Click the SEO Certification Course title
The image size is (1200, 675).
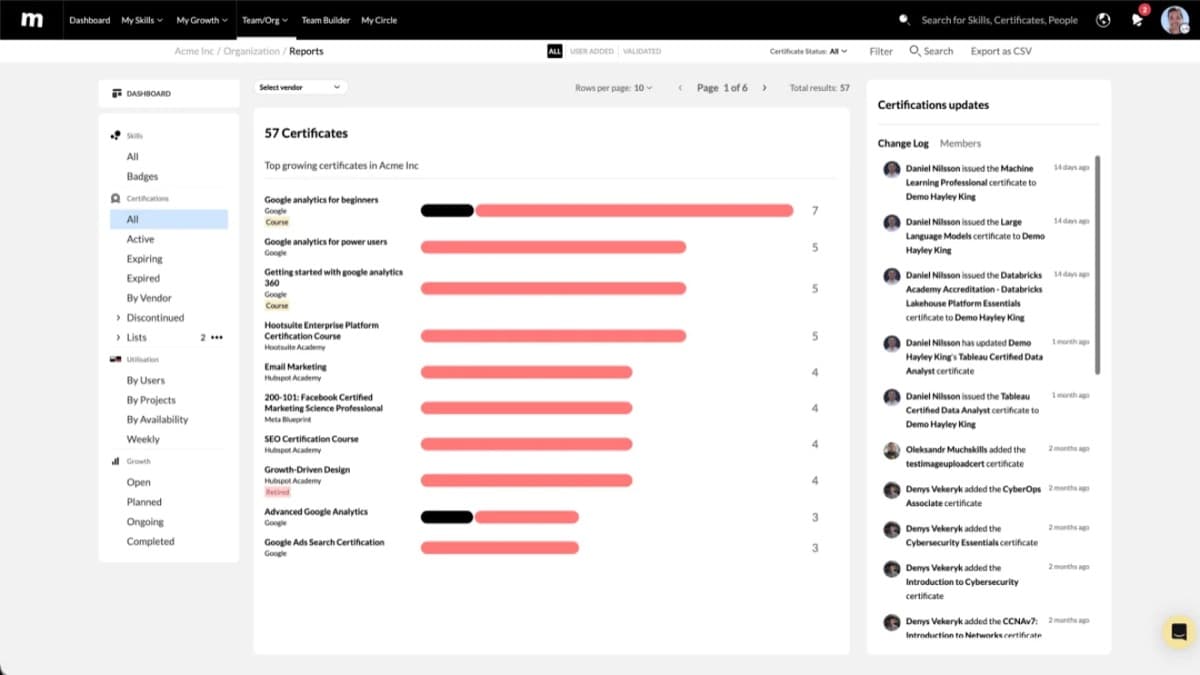tap(311, 439)
